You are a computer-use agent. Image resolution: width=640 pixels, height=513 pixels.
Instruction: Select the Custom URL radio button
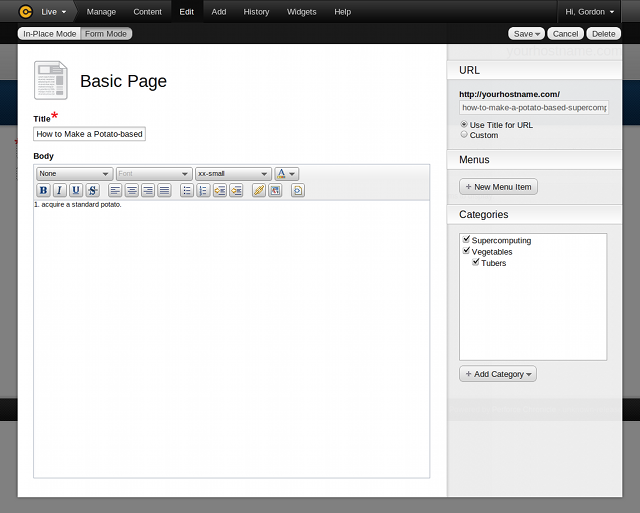point(464,135)
